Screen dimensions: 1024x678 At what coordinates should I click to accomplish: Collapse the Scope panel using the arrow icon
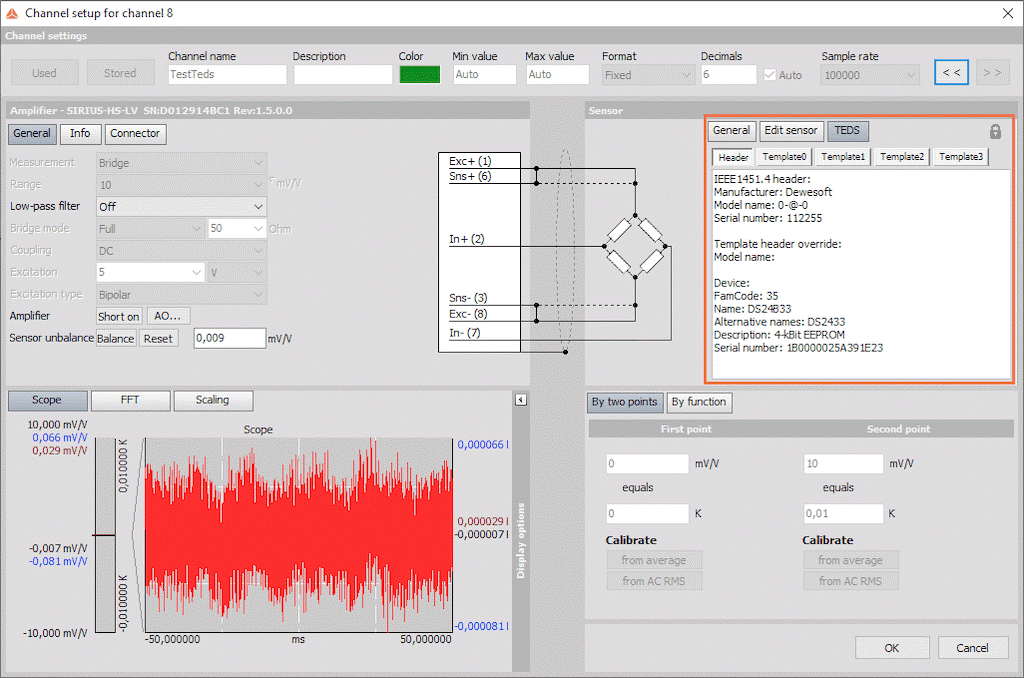pyautogui.click(x=521, y=399)
